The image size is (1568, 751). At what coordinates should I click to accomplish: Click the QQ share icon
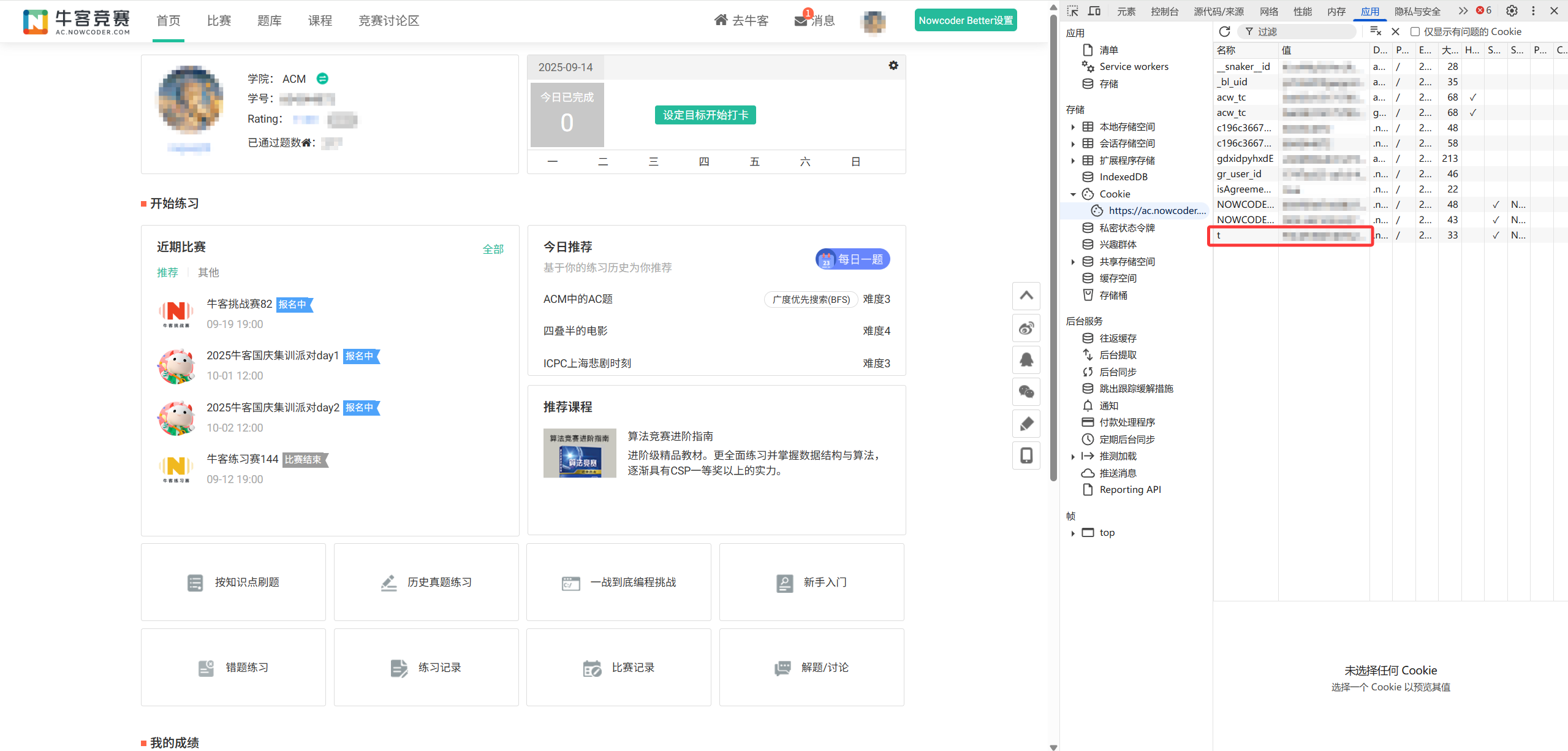(1026, 360)
